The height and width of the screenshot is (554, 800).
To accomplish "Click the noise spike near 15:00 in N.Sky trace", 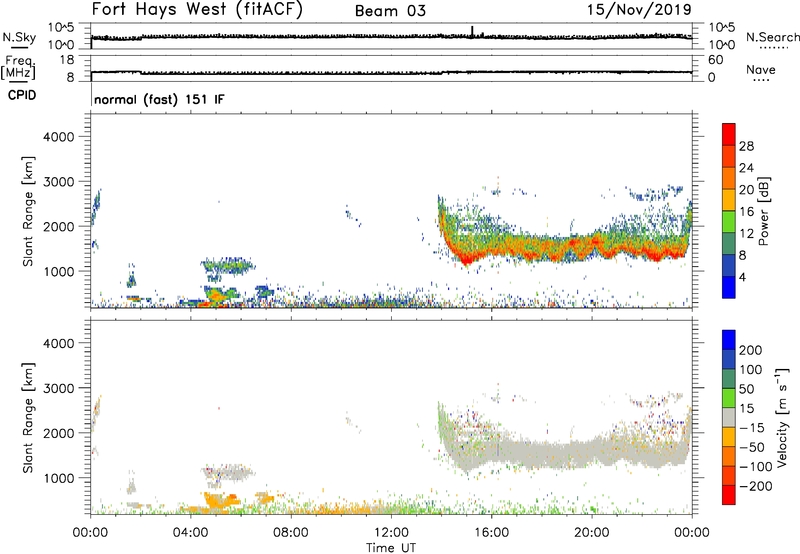I will [472, 31].
